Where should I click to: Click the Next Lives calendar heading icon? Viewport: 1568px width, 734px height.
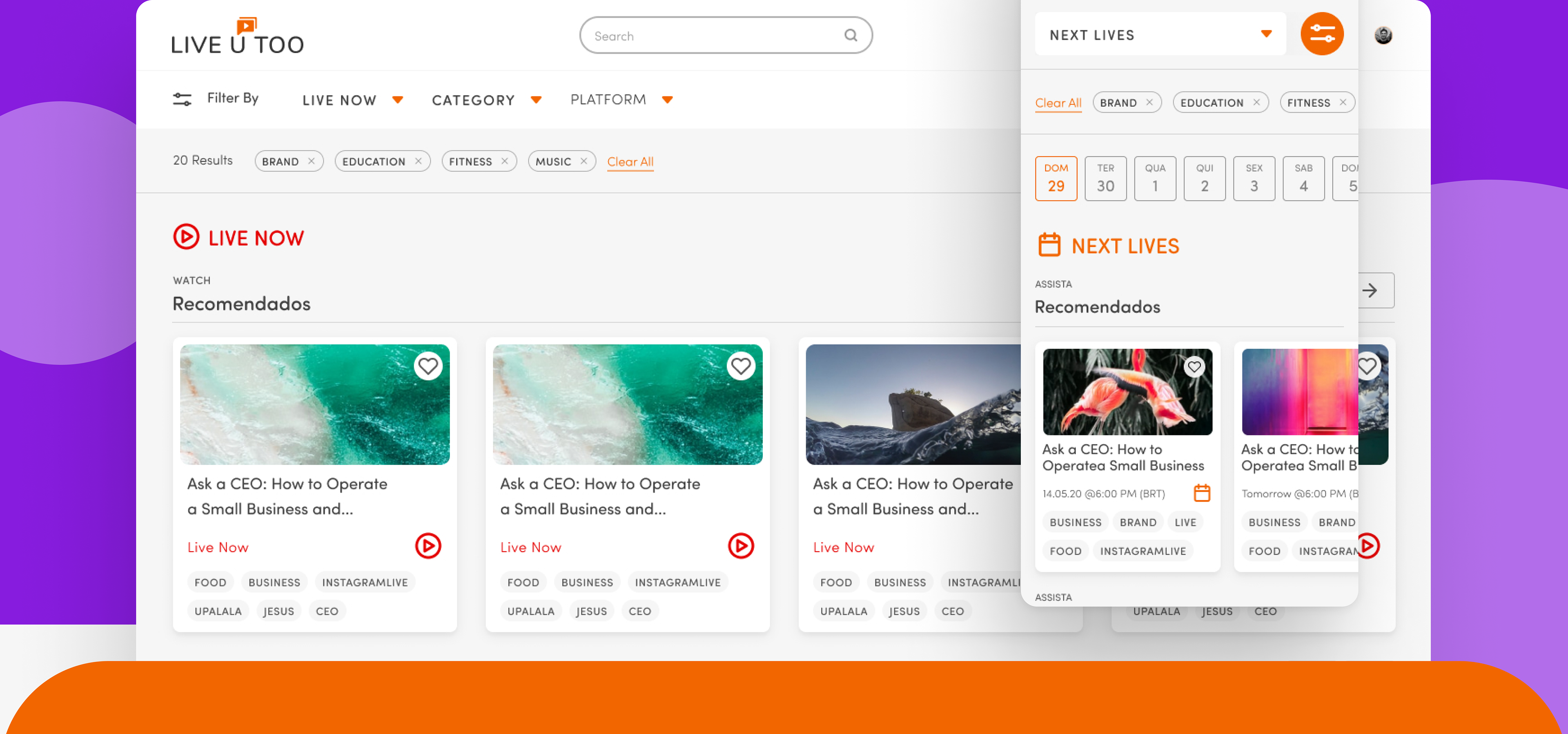tap(1049, 245)
